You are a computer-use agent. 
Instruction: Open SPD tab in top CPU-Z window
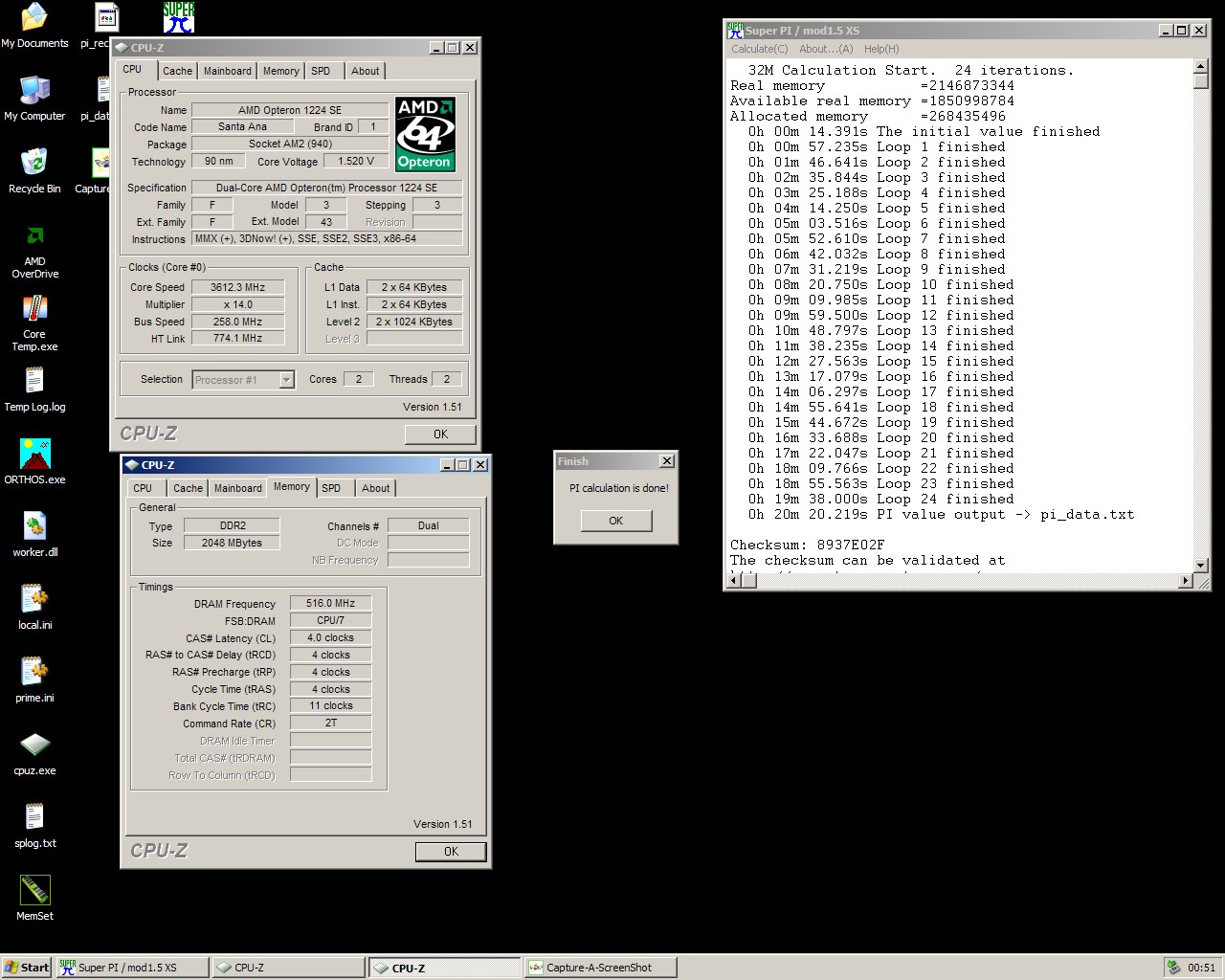321,71
